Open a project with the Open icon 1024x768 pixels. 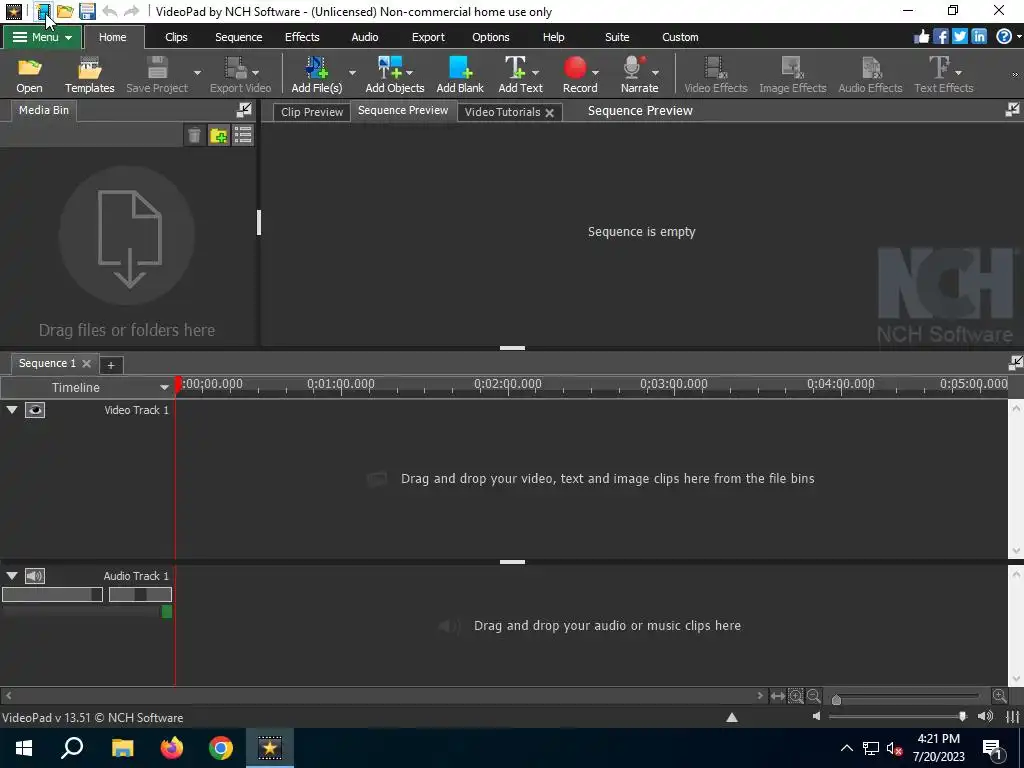tap(29, 75)
